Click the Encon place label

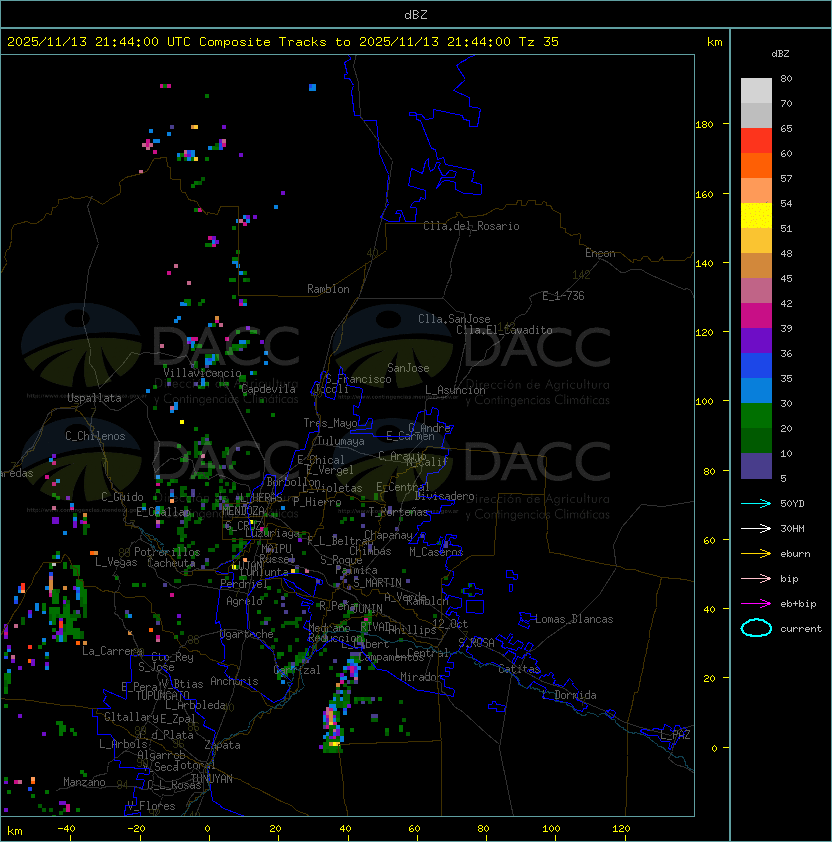coord(600,253)
